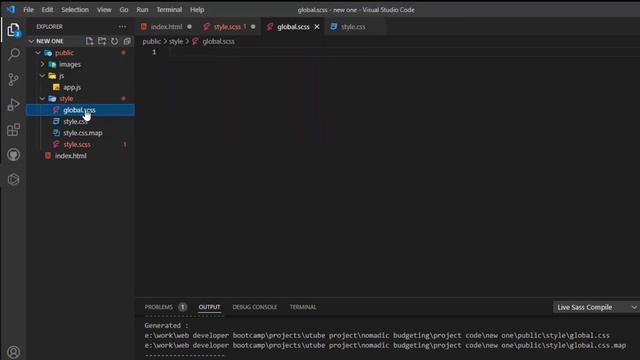Click the generated global.css.map path in output

pos(385,345)
